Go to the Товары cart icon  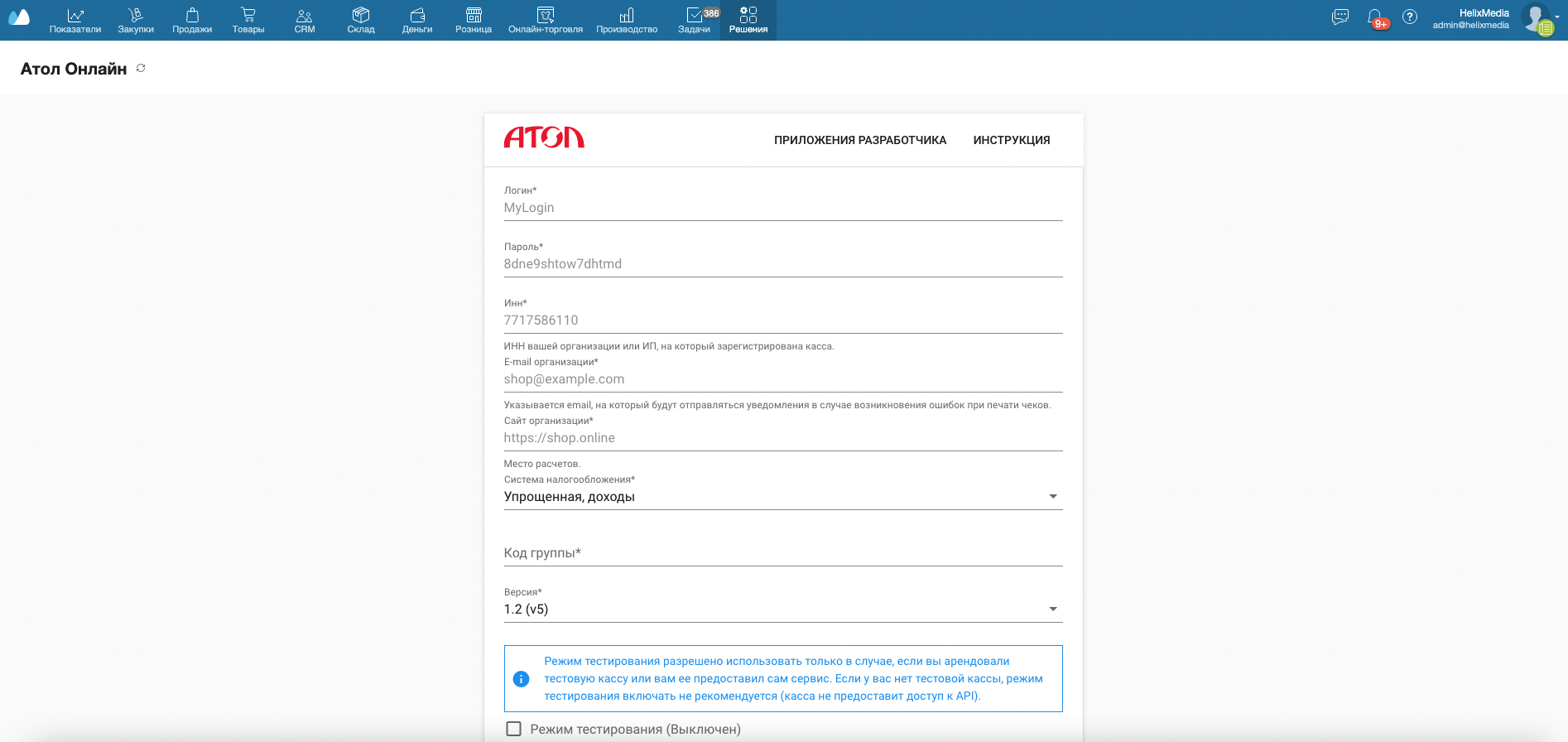coord(248,15)
